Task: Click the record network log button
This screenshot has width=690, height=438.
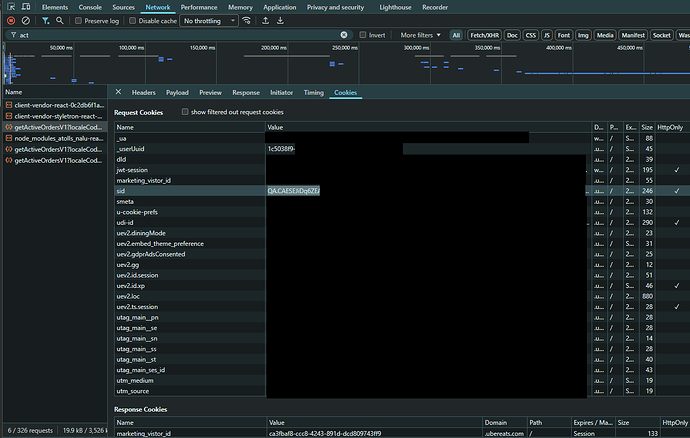Action: pos(11,20)
